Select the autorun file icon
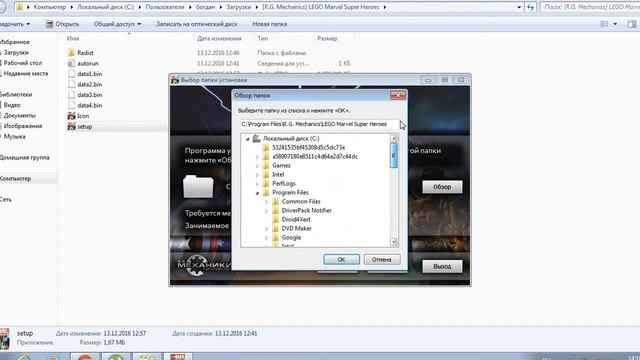This screenshot has height=360, width=640. pyautogui.click(x=71, y=63)
